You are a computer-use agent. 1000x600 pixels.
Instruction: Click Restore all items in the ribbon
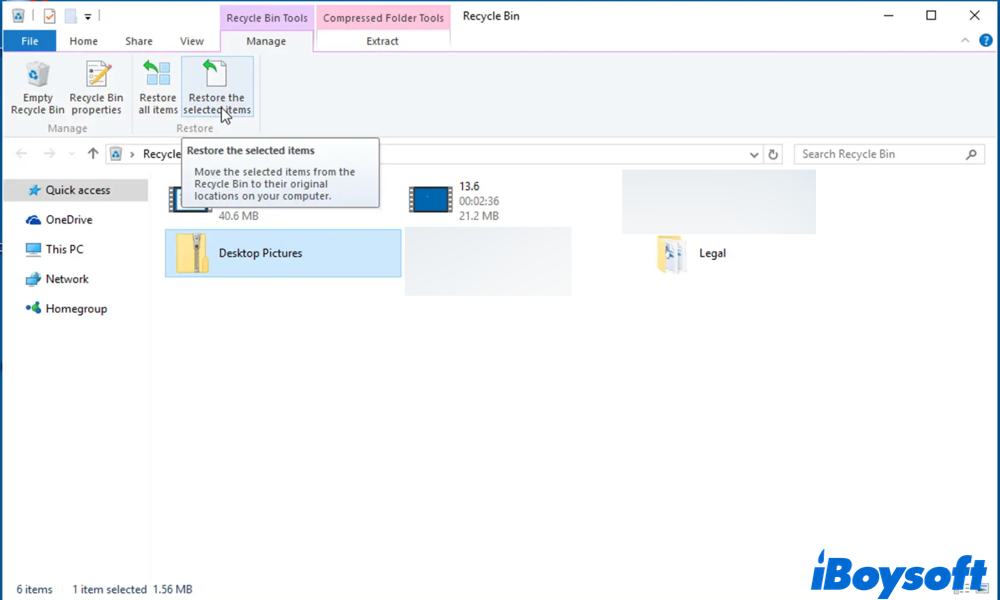[157, 77]
